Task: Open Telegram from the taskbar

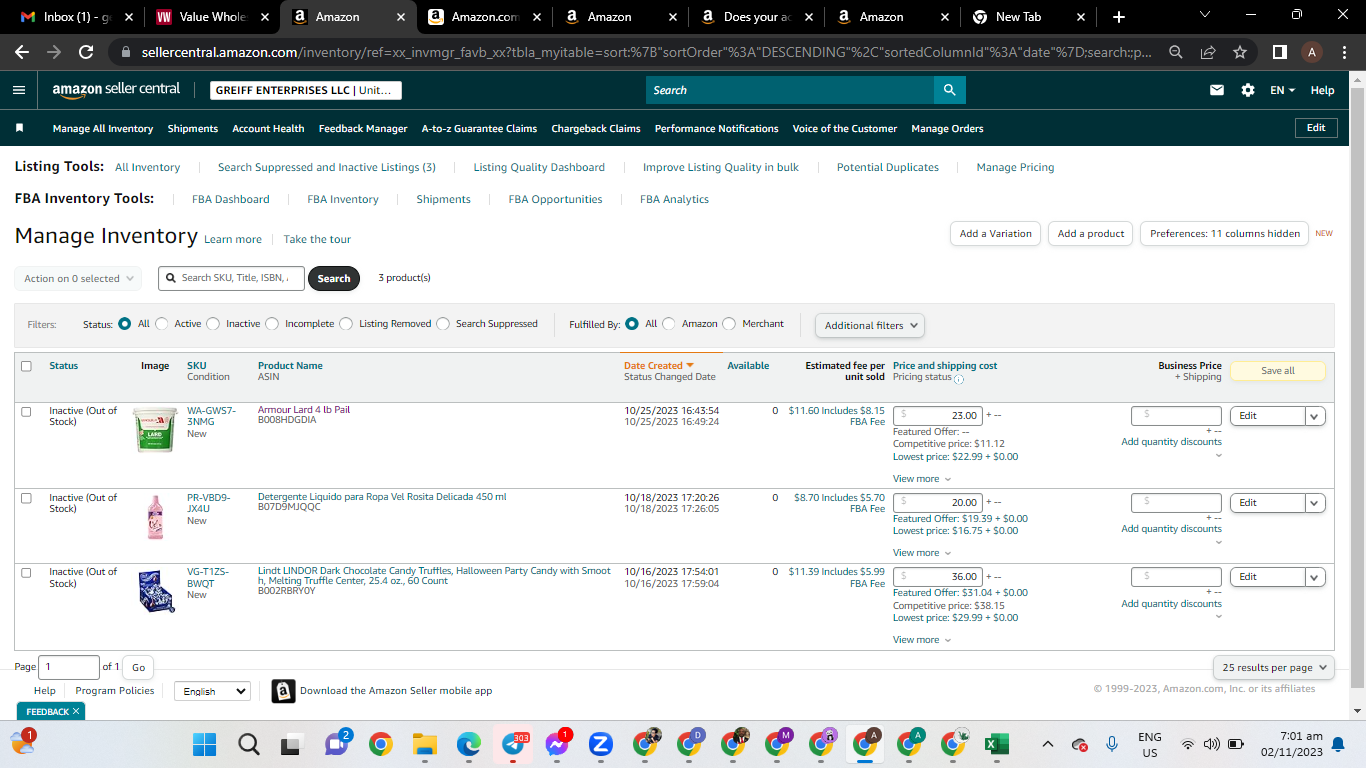Action: click(513, 745)
